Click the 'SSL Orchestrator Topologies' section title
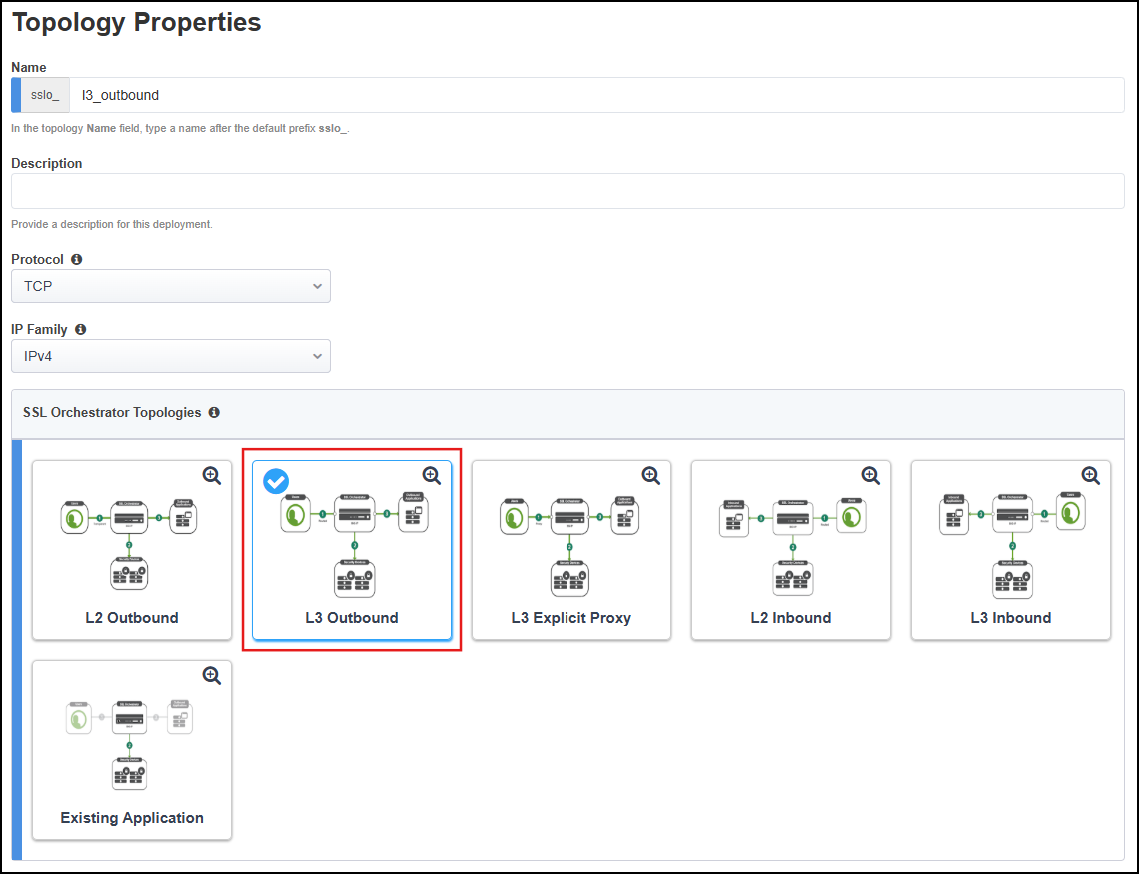Image resolution: width=1139 pixels, height=874 pixels. pyautogui.click(x=112, y=412)
